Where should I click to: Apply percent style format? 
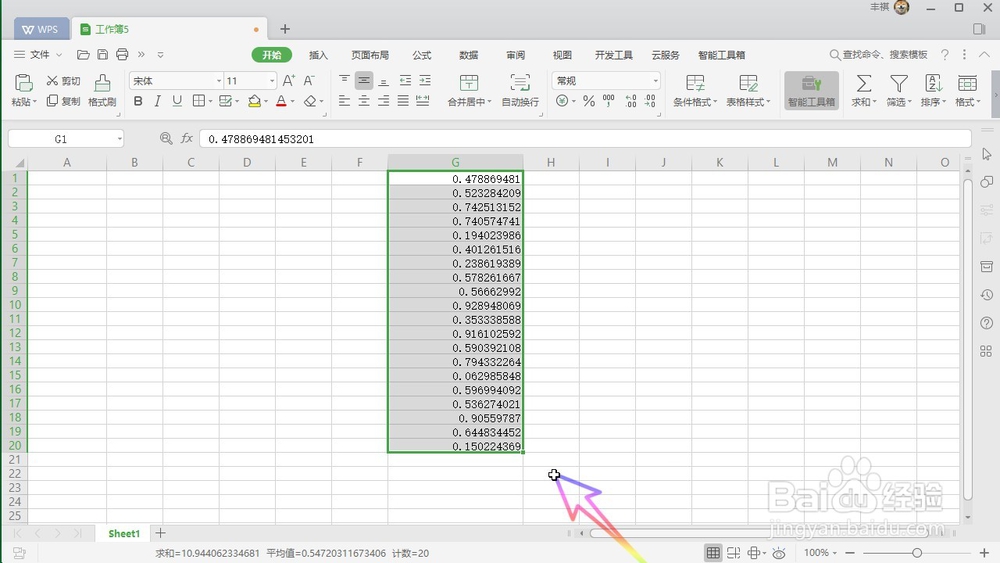click(589, 101)
